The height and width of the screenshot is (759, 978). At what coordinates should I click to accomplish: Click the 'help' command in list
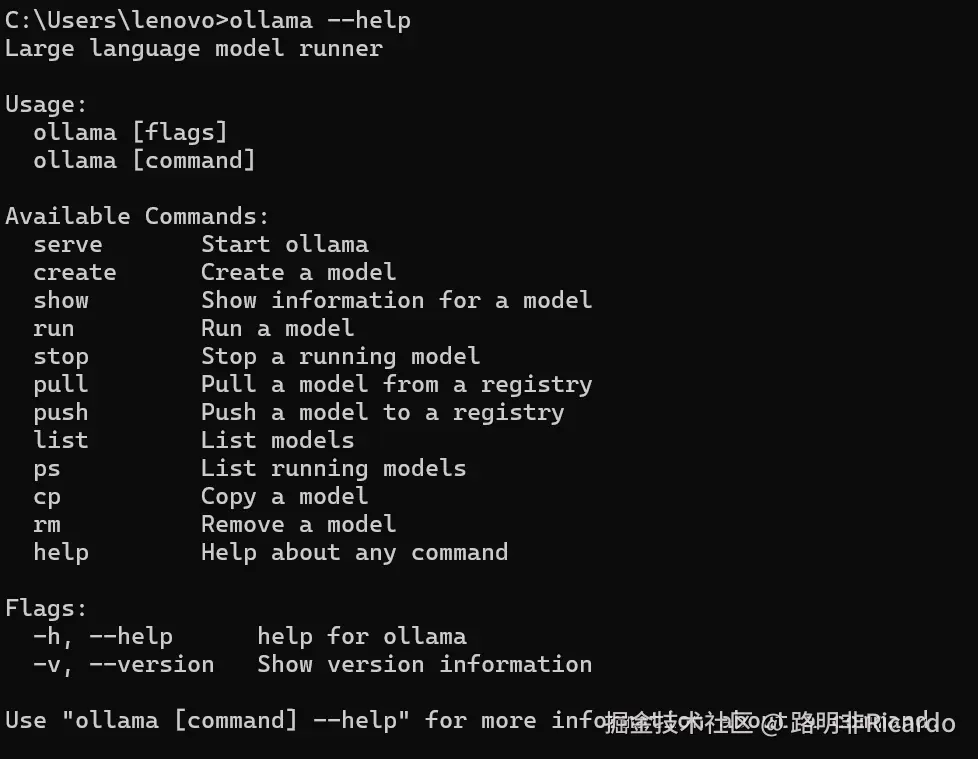60,552
